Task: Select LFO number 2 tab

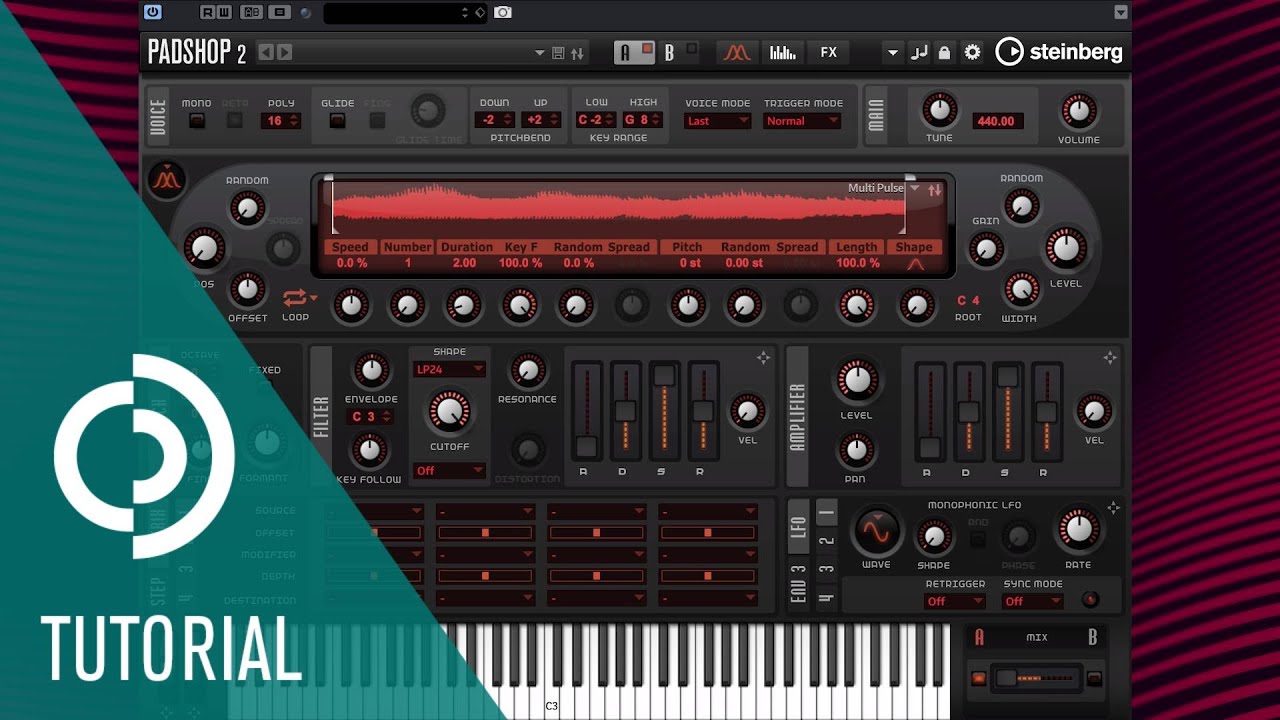Action: [x=827, y=541]
